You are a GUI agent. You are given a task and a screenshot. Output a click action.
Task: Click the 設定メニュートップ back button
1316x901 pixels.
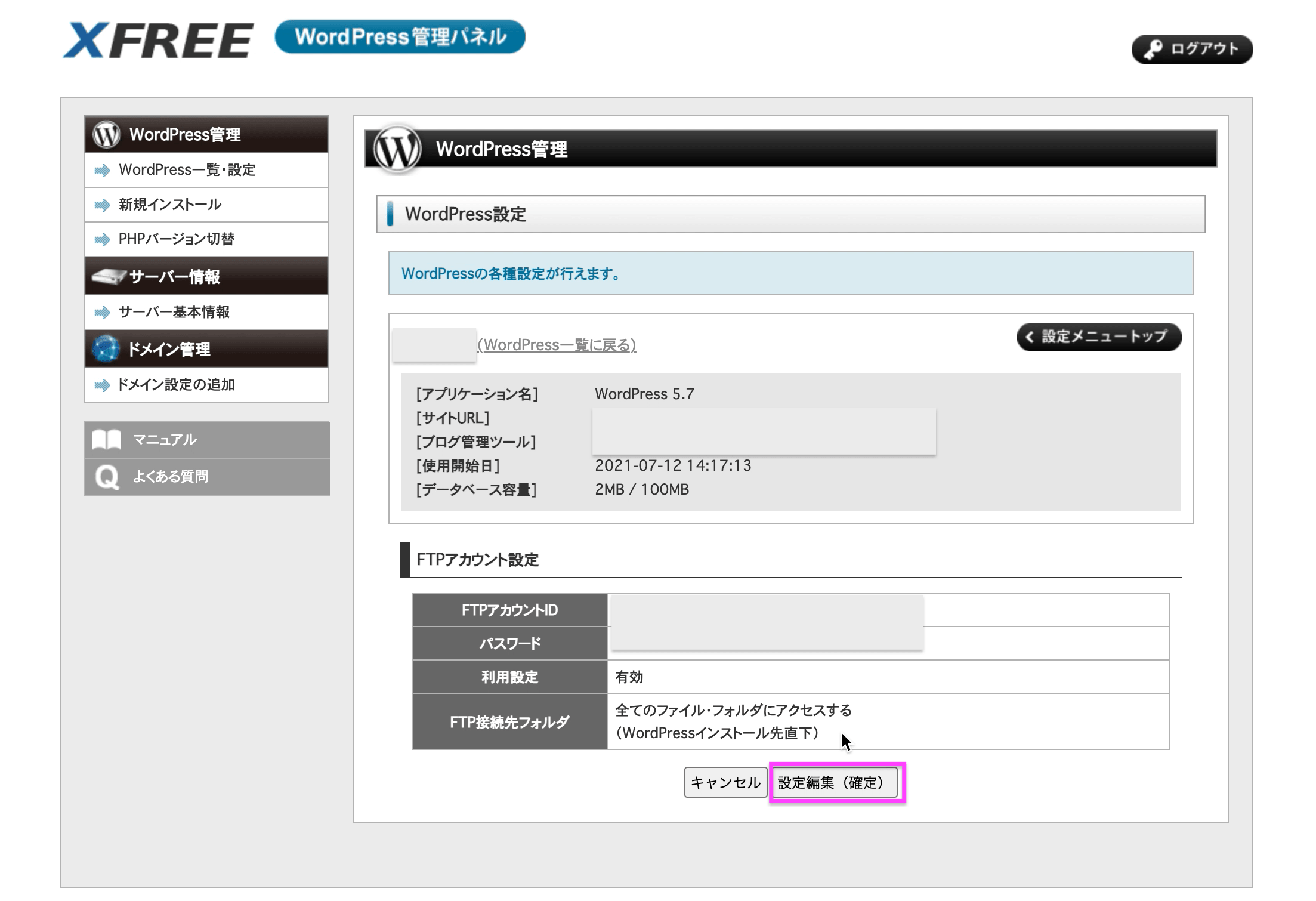click(1098, 337)
